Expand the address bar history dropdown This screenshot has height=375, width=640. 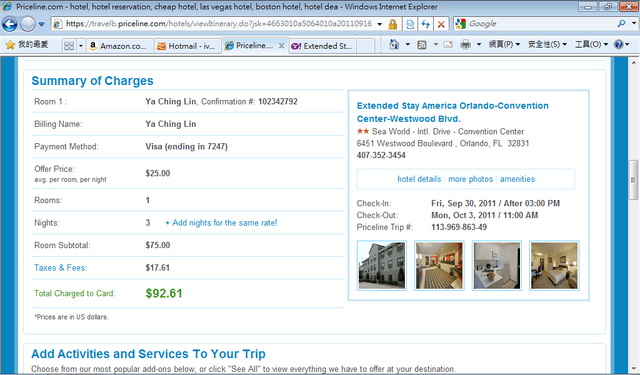click(x=380, y=24)
